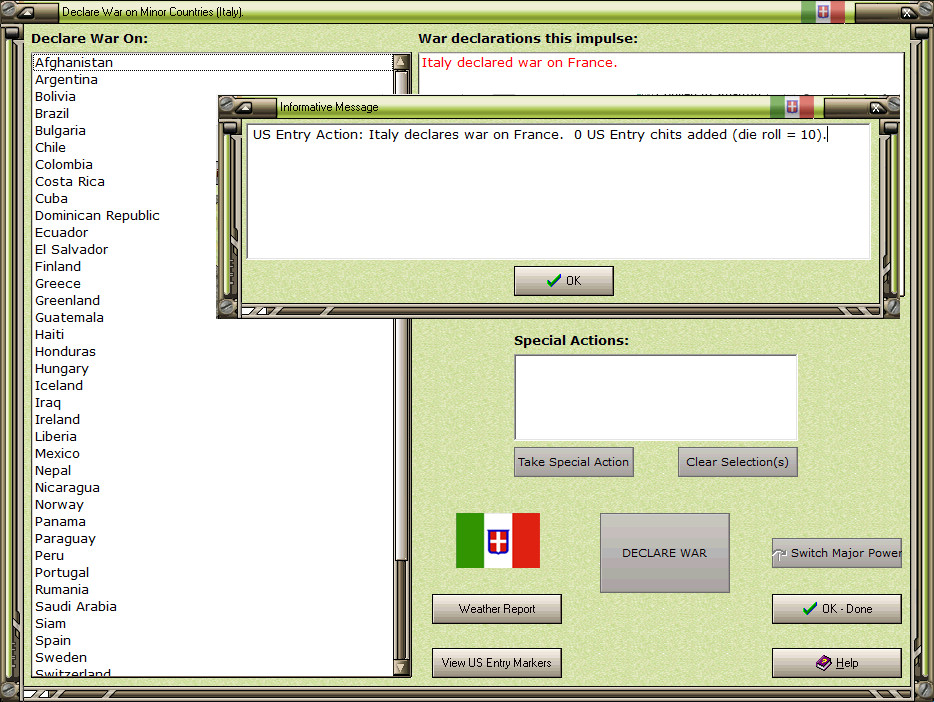Confirm the Informative Message with OK
Screen dimensions: 934x702
pyautogui.click(x=563, y=280)
